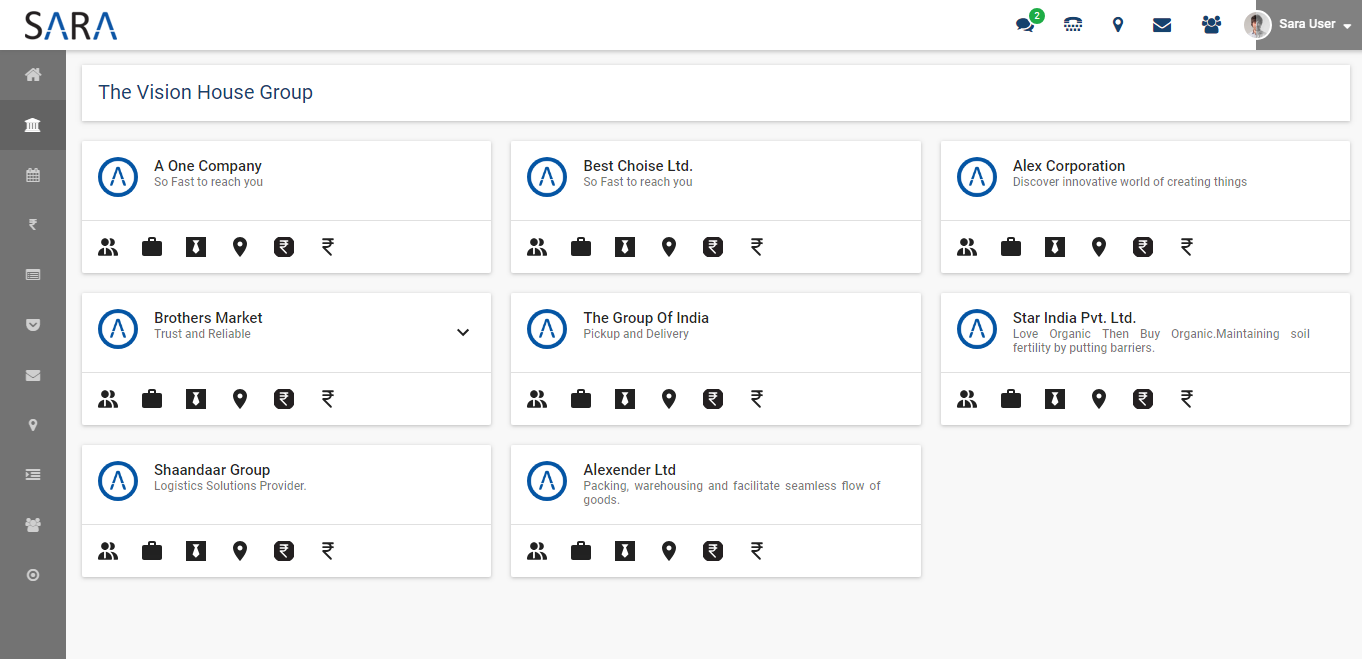Click the rupee icon under Star India Pvt. Ltd.
Viewport: 1362px width, 659px height.
point(1187,399)
